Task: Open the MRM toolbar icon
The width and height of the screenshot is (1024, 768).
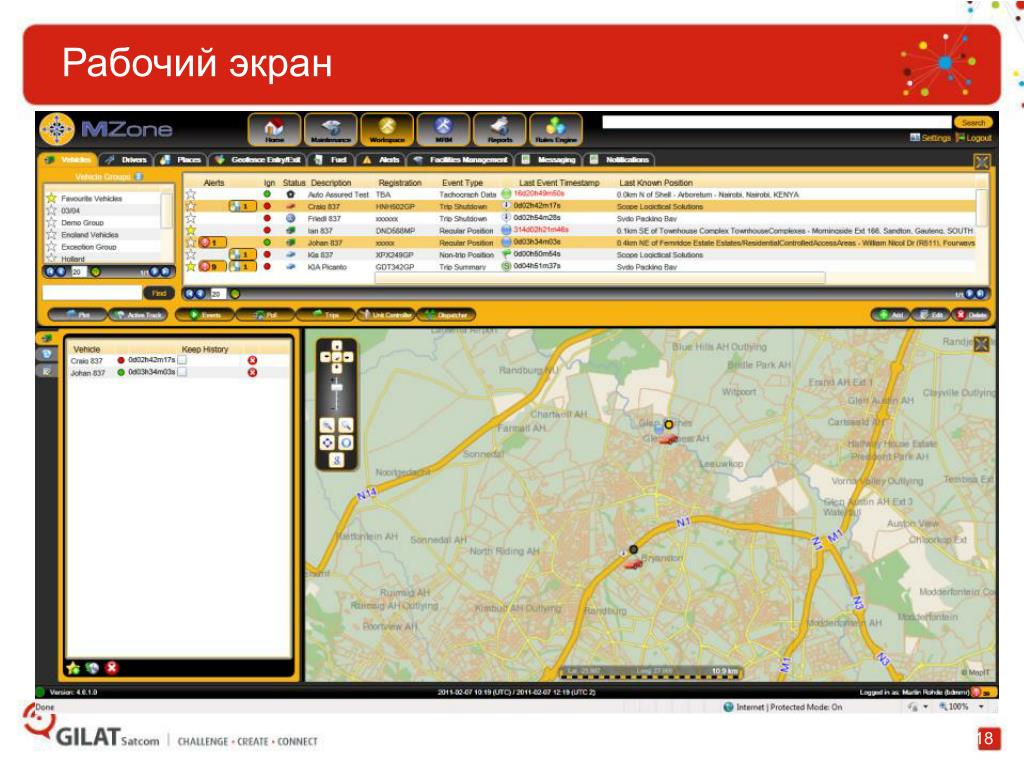Action: pyautogui.click(x=443, y=129)
